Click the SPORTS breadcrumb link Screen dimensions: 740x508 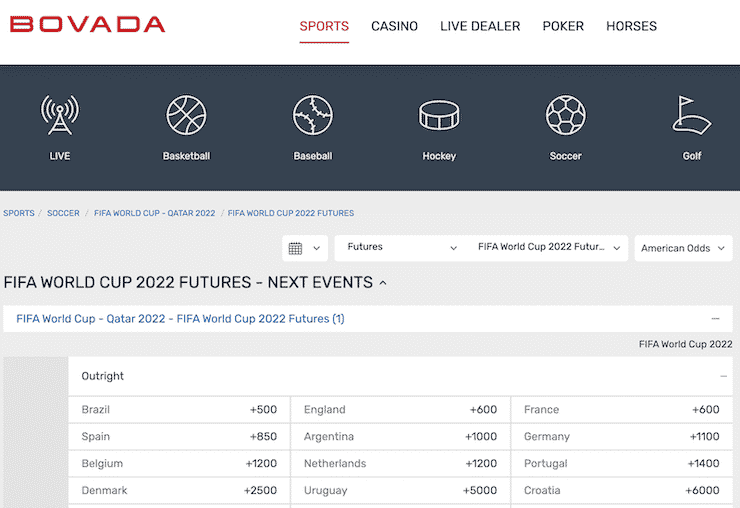click(x=19, y=213)
